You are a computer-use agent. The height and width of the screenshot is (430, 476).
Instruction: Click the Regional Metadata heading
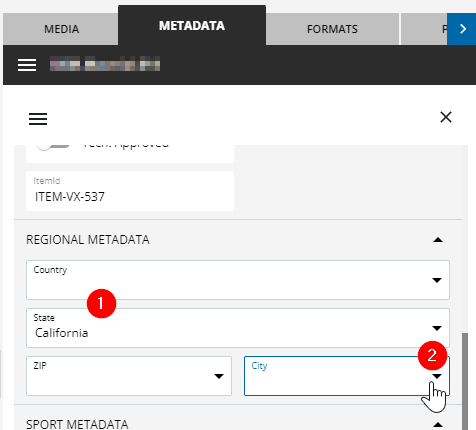click(x=88, y=240)
